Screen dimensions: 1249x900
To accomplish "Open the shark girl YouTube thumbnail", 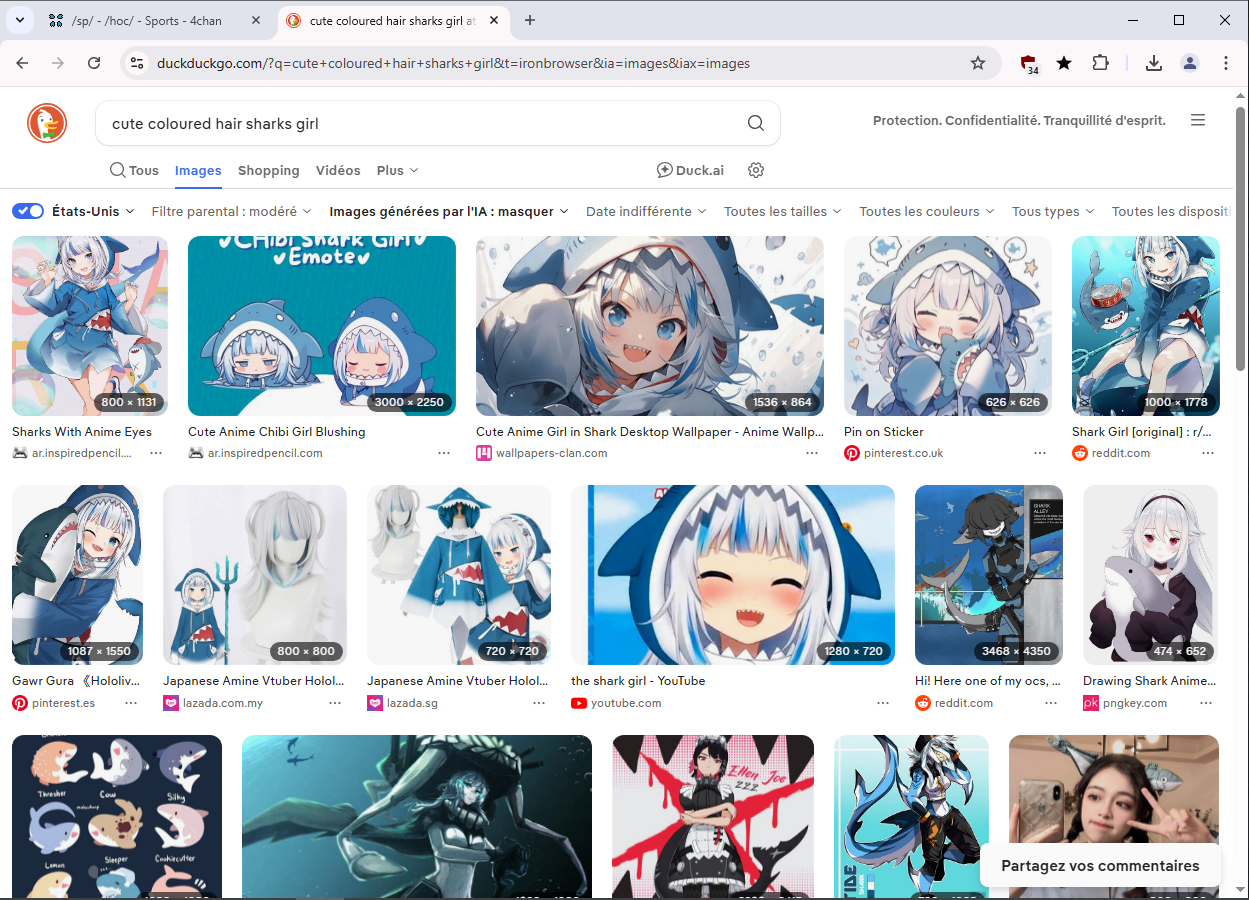I will pos(733,575).
